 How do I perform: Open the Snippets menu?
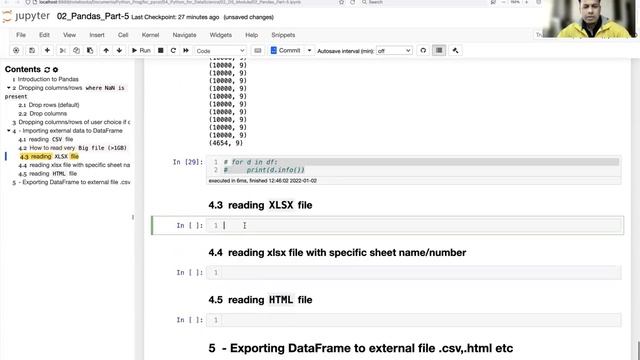tap(283, 35)
